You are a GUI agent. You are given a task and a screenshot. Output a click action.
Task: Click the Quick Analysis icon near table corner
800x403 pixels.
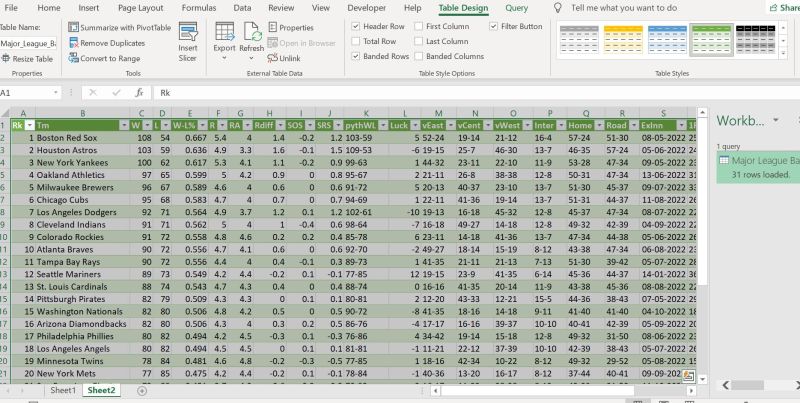(688, 376)
